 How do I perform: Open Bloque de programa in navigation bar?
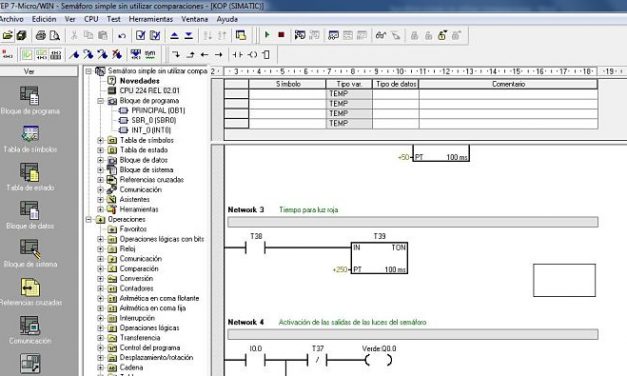pos(30,101)
